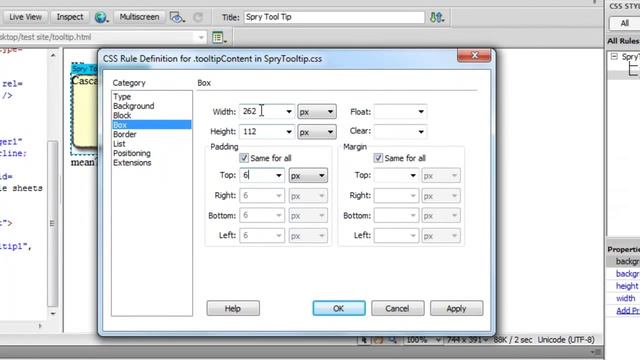The height and width of the screenshot is (360, 640).
Task: Click the Inspect button
Action: [x=70, y=17]
